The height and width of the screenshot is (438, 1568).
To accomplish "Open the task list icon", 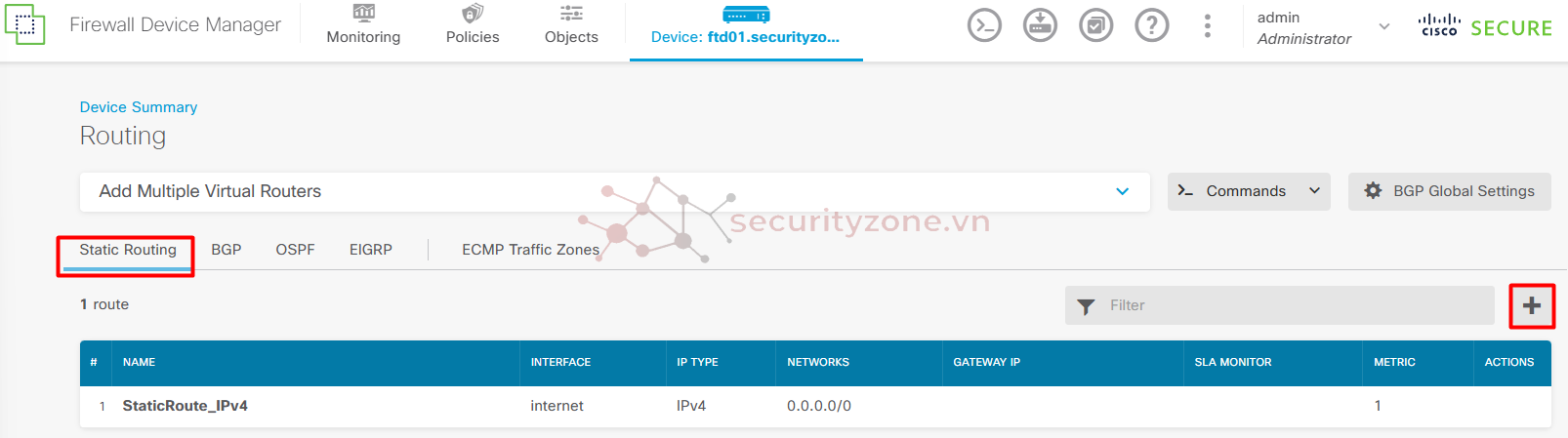I will 1095,25.
